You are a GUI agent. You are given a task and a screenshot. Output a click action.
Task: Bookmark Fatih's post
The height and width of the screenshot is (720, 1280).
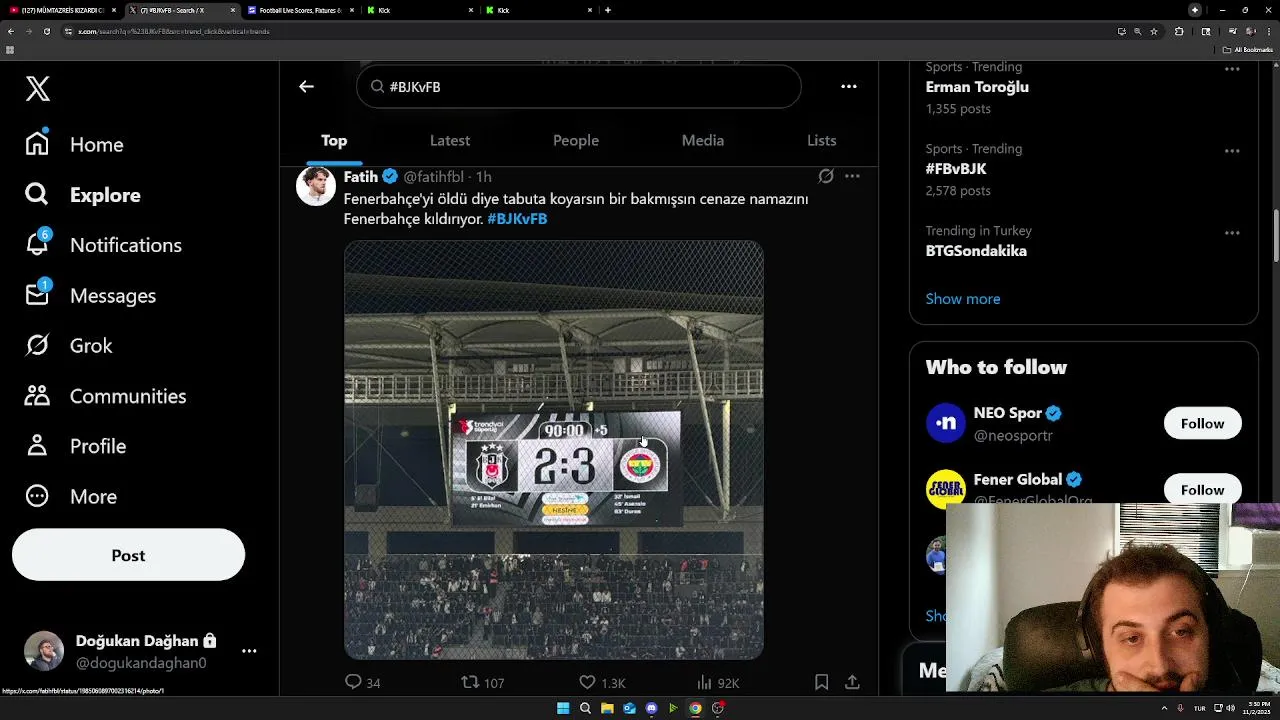821,682
